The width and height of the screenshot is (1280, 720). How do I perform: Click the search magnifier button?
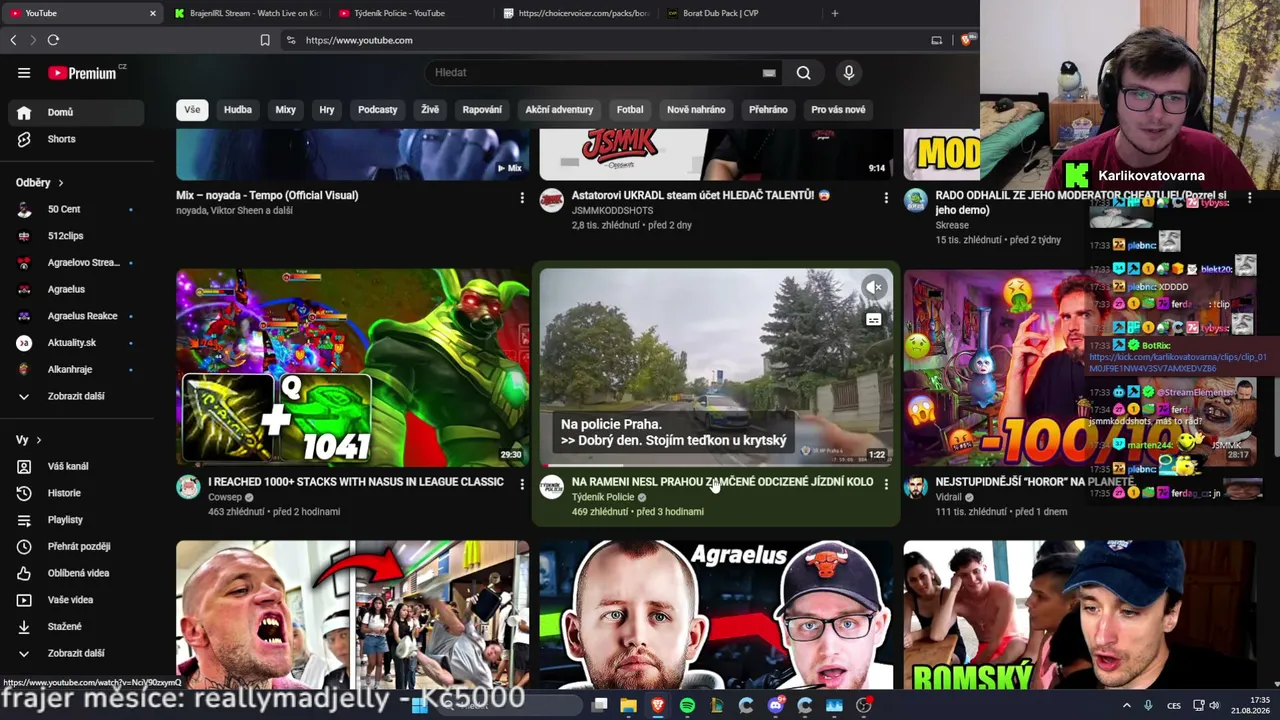click(803, 73)
